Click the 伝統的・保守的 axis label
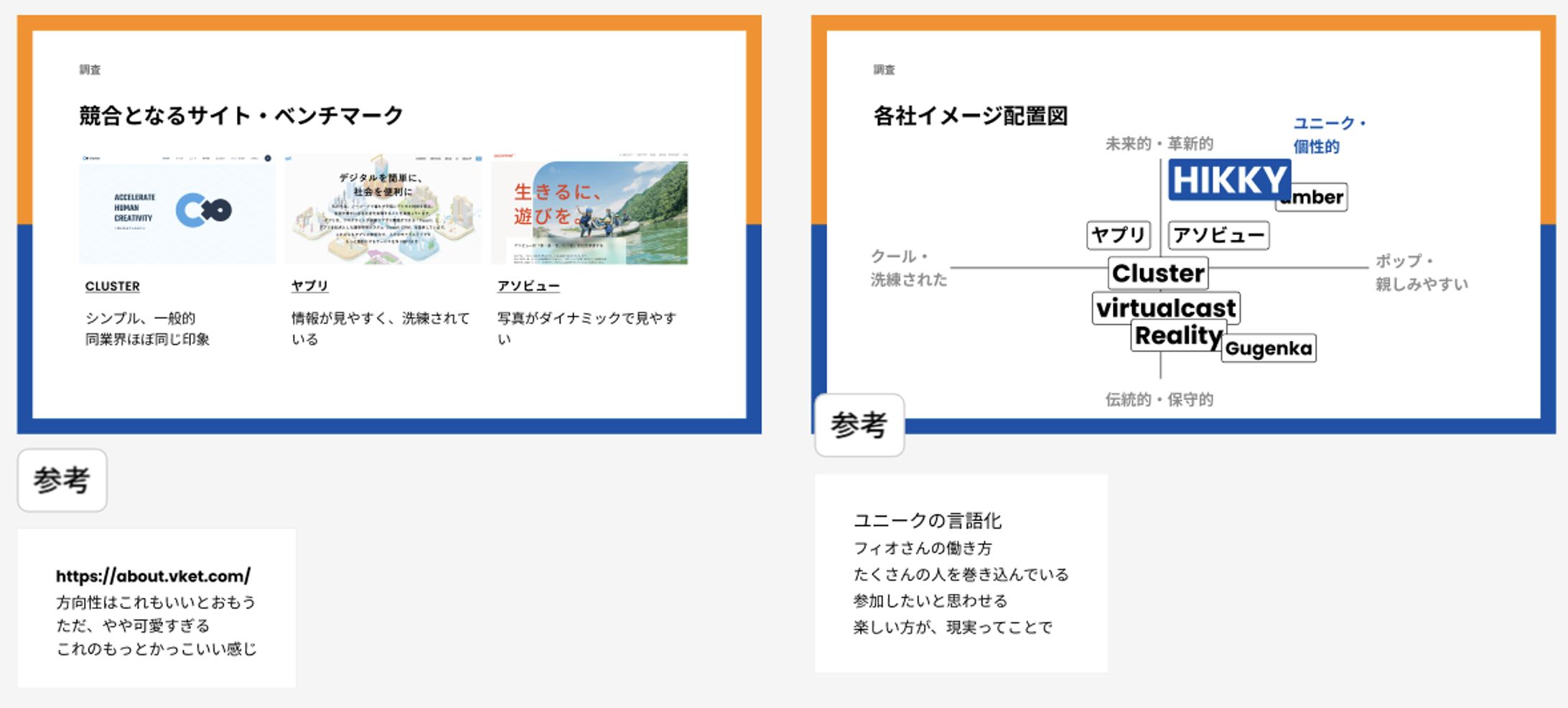Viewport: 1568px width, 708px height. click(1159, 399)
